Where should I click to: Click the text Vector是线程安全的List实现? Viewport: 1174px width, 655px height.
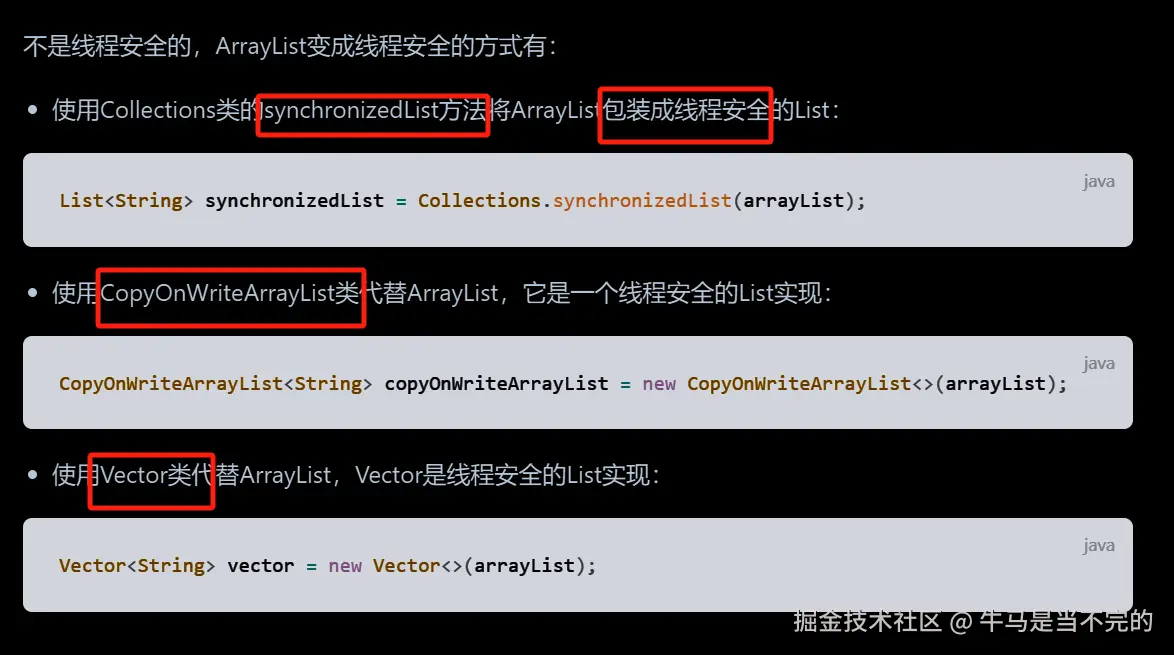503,475
